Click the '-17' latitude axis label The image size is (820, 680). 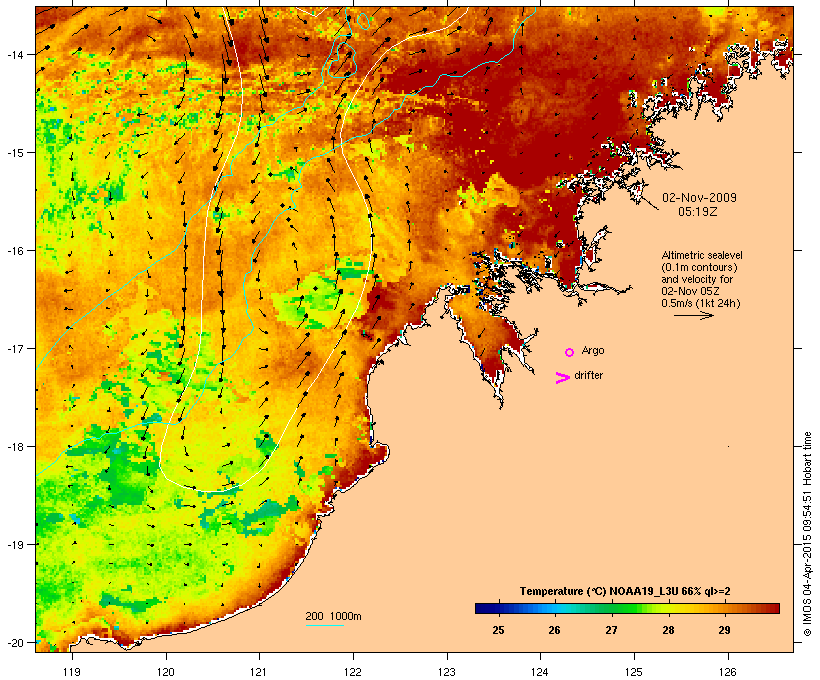coord(14,348)
